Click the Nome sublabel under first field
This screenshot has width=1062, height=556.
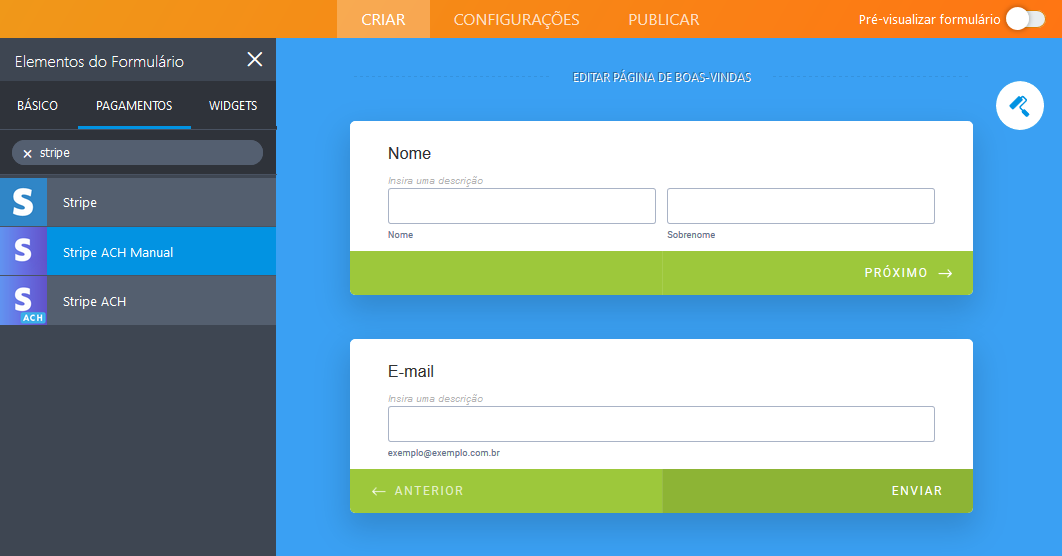click(x=400, y=235)
